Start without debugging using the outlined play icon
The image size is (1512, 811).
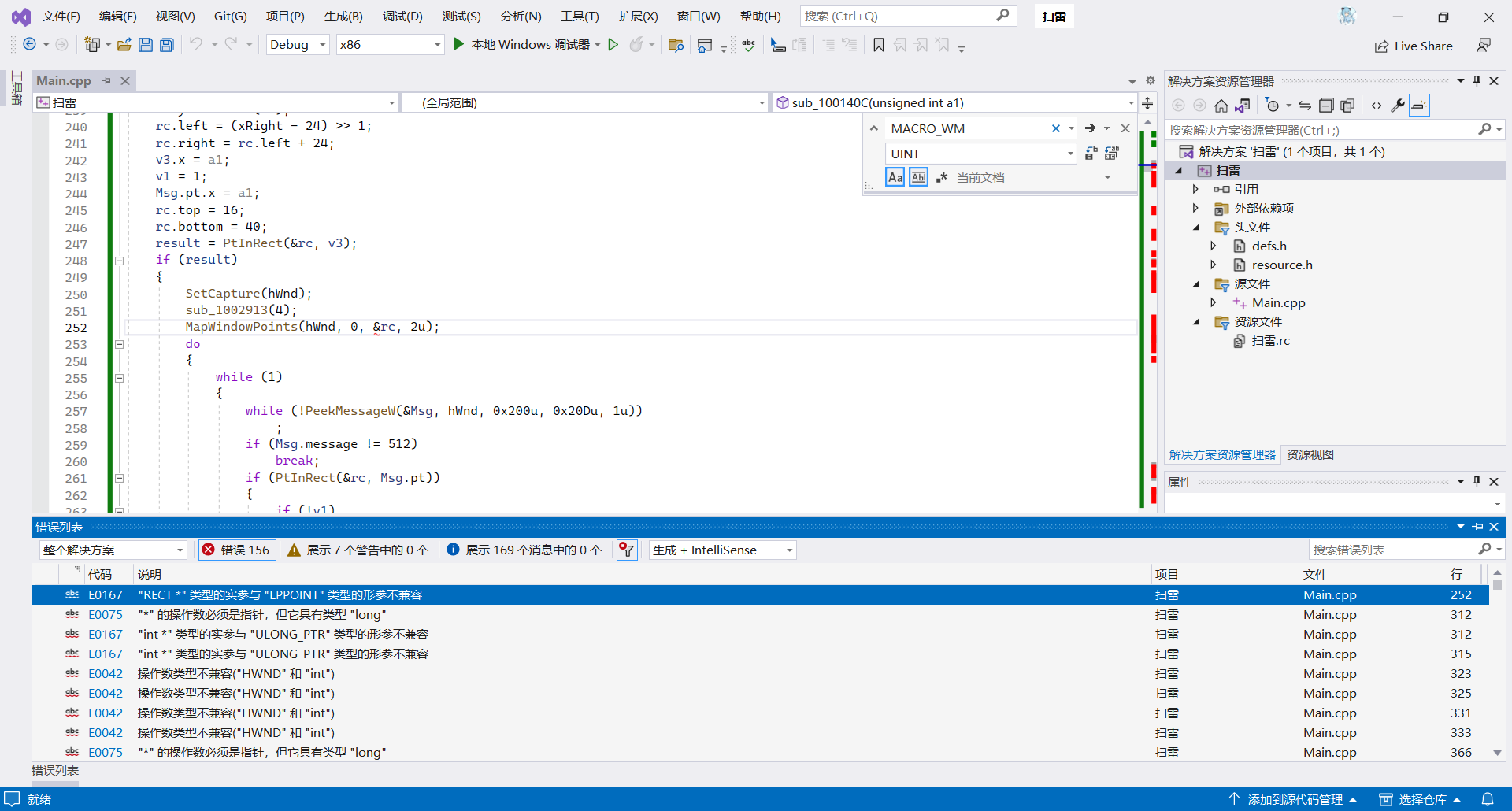tap(613, 45)
